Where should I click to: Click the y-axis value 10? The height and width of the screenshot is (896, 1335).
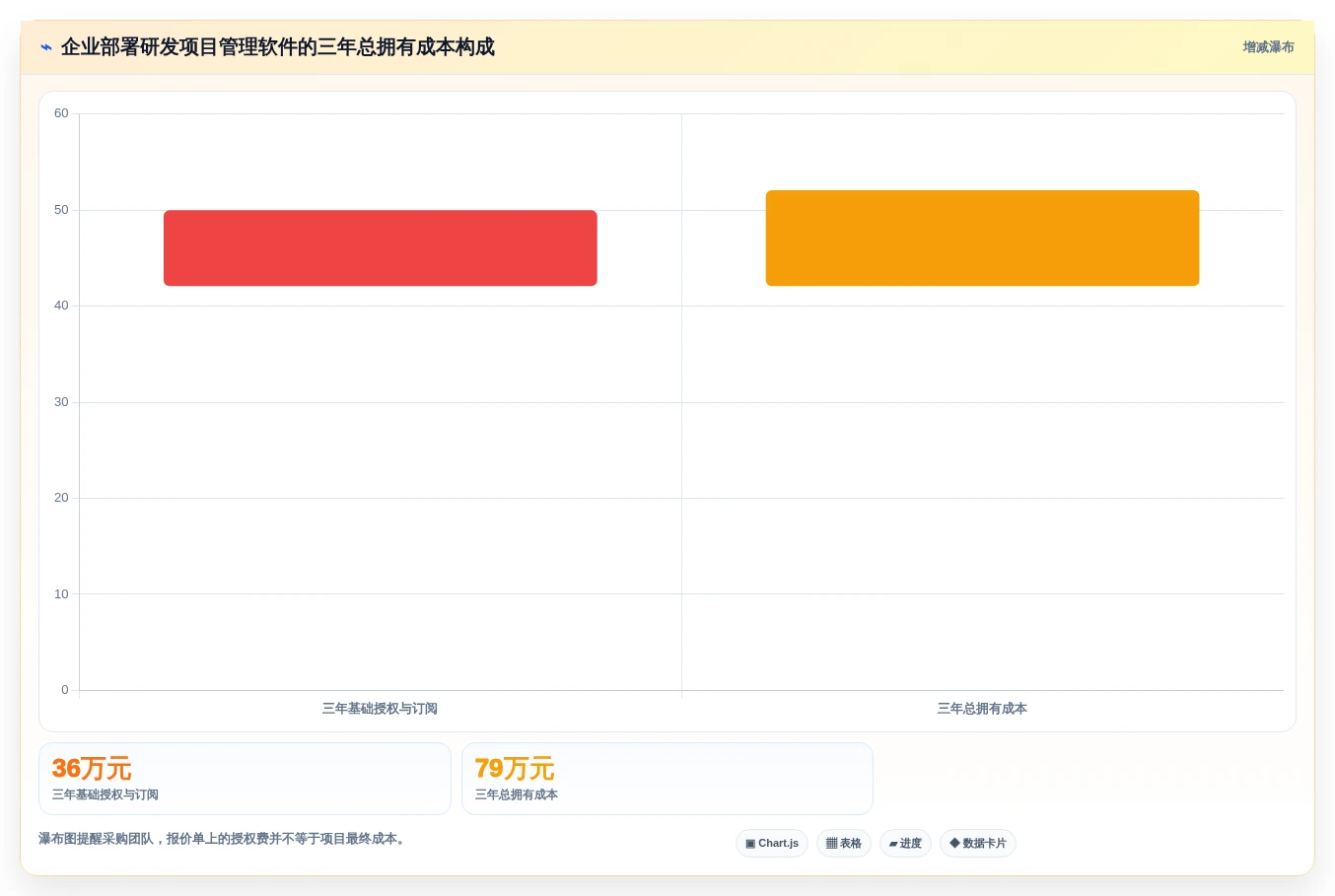click(x=61, y=594)
